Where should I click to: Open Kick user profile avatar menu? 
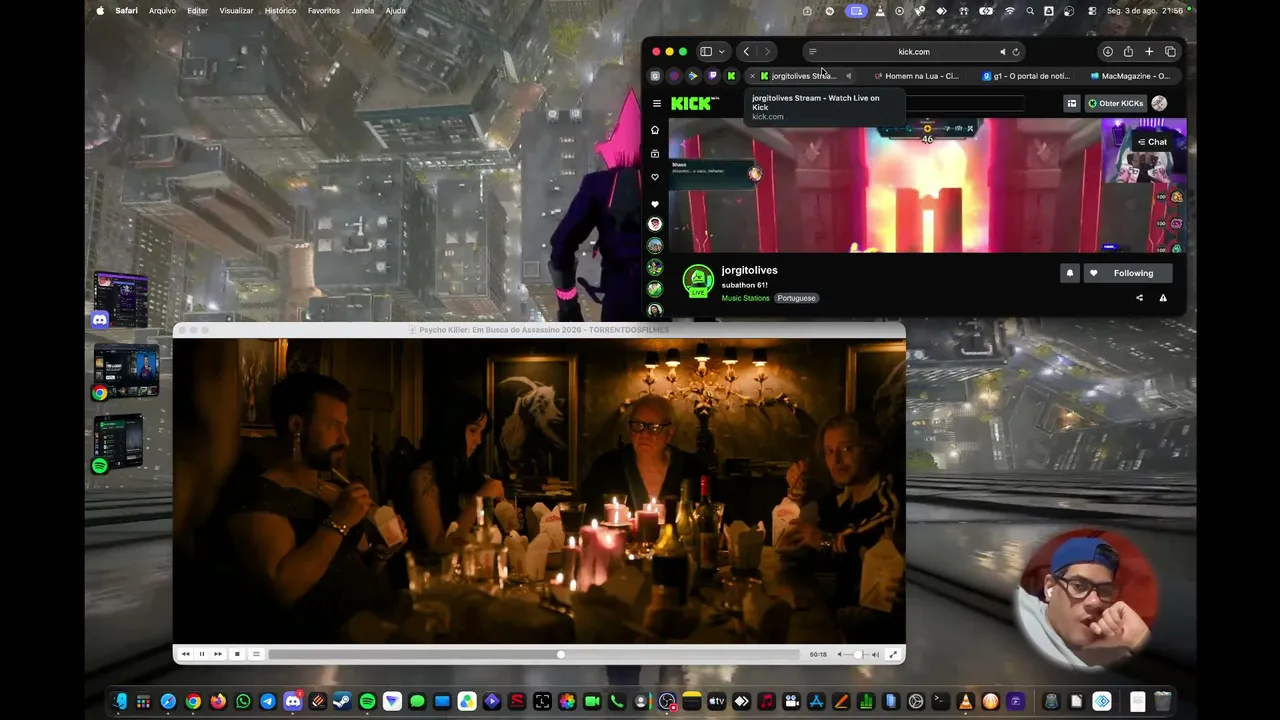coord(1159,103)
